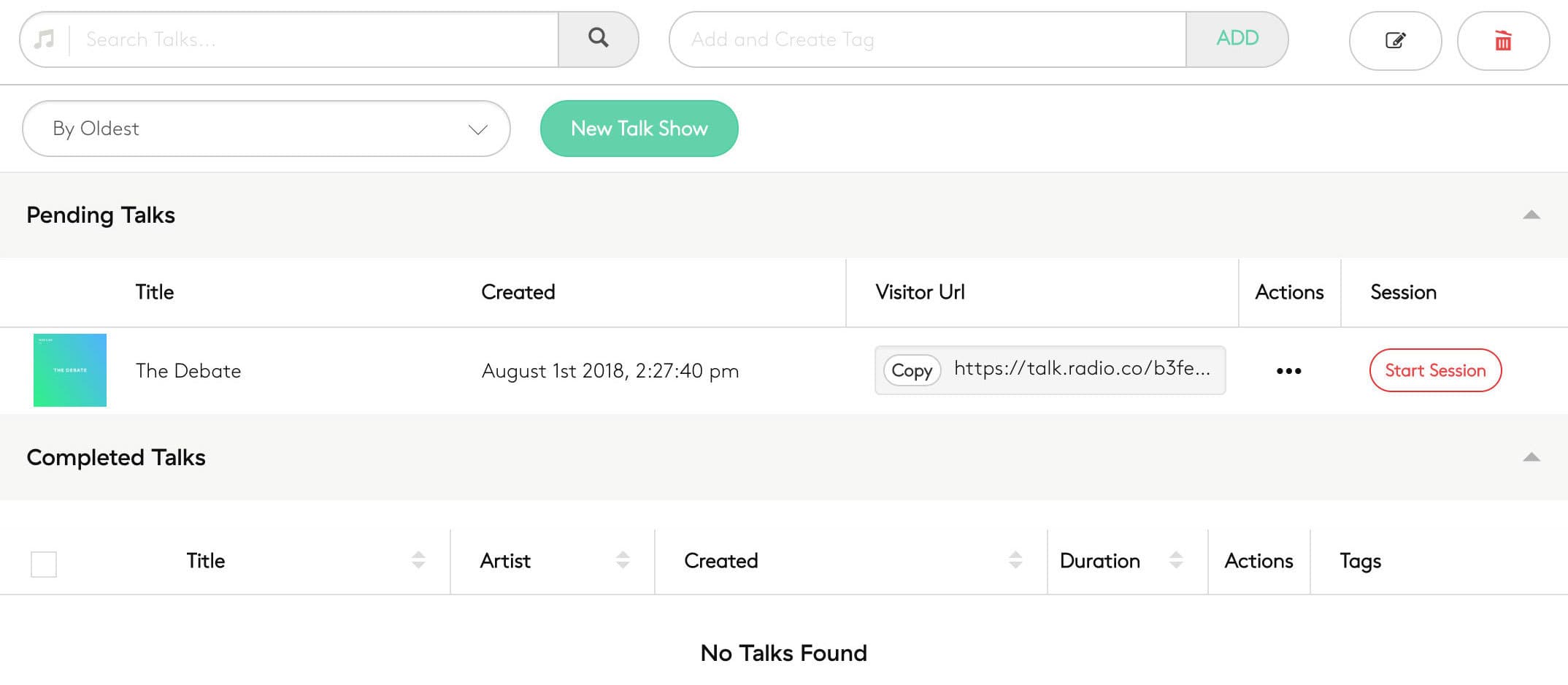Click the Add and Create Tag field
This screenshot has width=1568, height=685.
click(x=927, y=39)
